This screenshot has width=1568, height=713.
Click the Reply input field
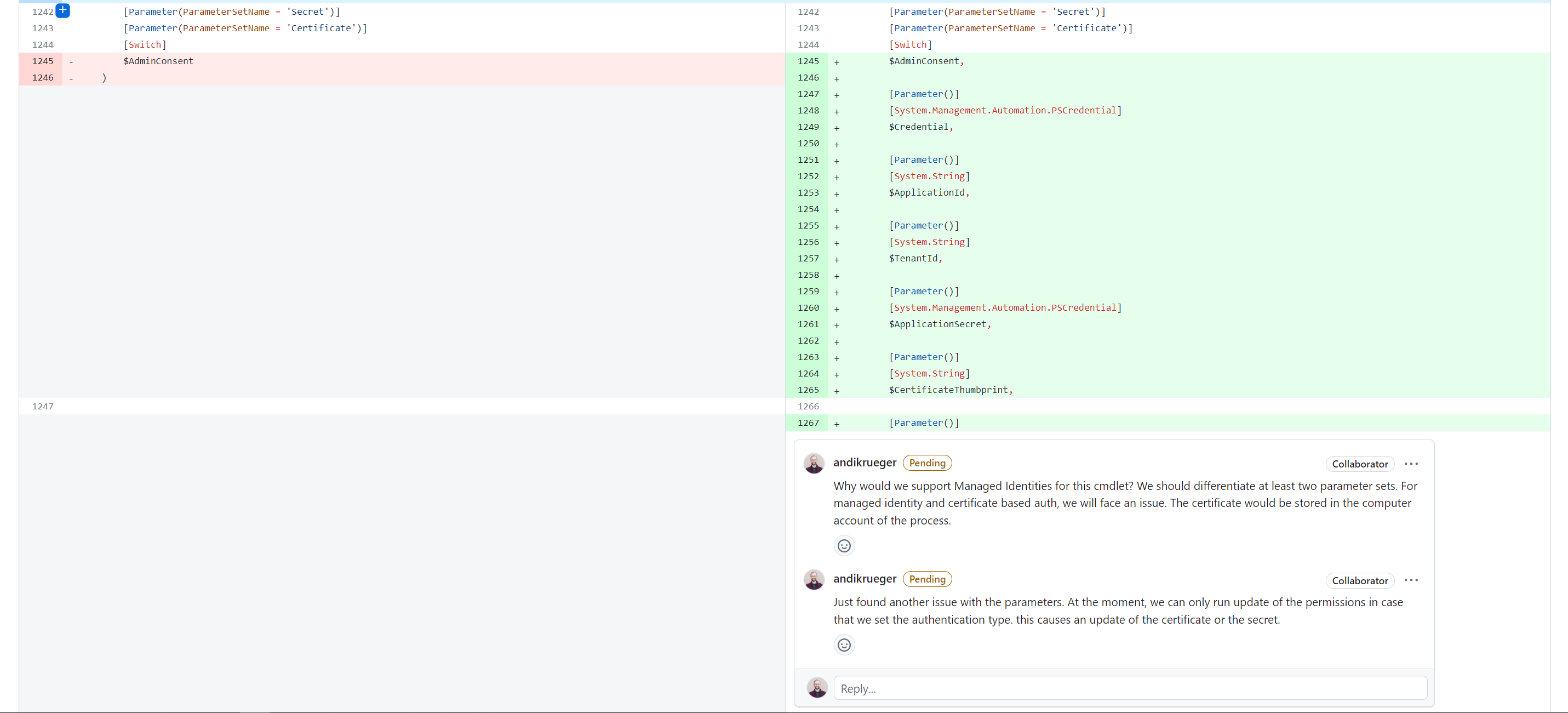coord(1130,688)
